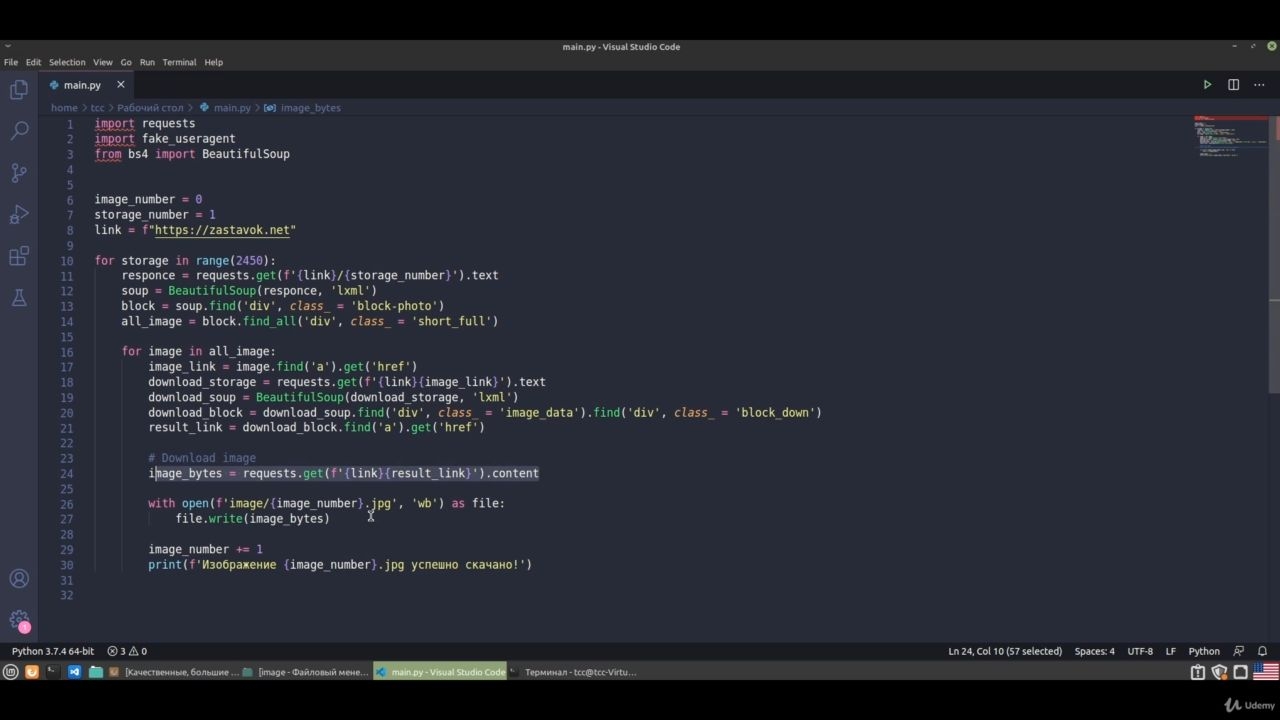Open the clipboard tray icon

tap(1197, 672)
